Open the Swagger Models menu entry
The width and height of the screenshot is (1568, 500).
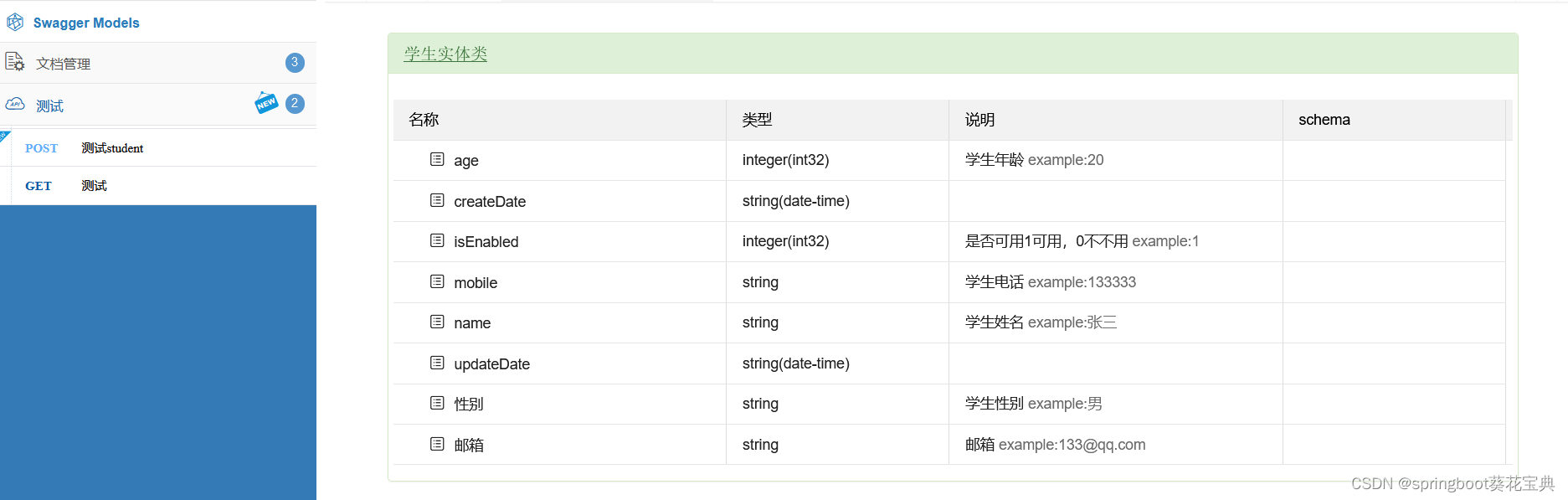click(158, 22)
